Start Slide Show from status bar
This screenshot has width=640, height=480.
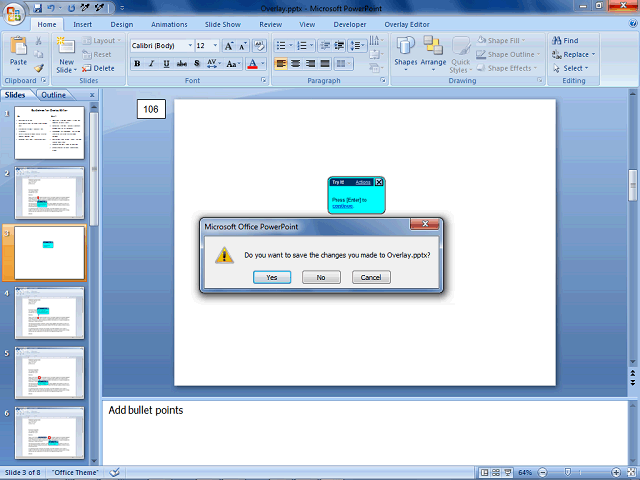pyautogui.click(x=507, y=472)
